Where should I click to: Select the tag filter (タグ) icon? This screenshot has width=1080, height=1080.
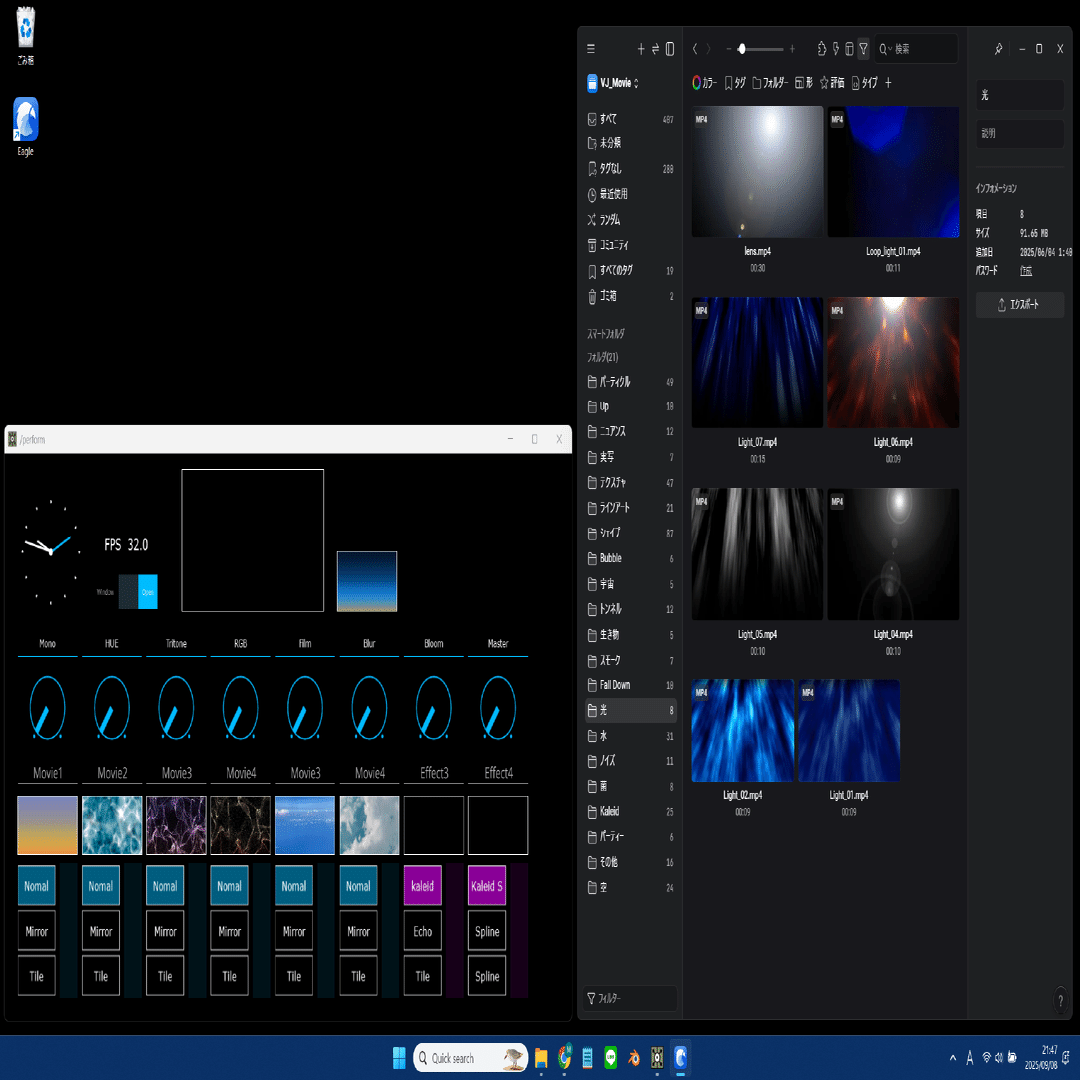735,83
